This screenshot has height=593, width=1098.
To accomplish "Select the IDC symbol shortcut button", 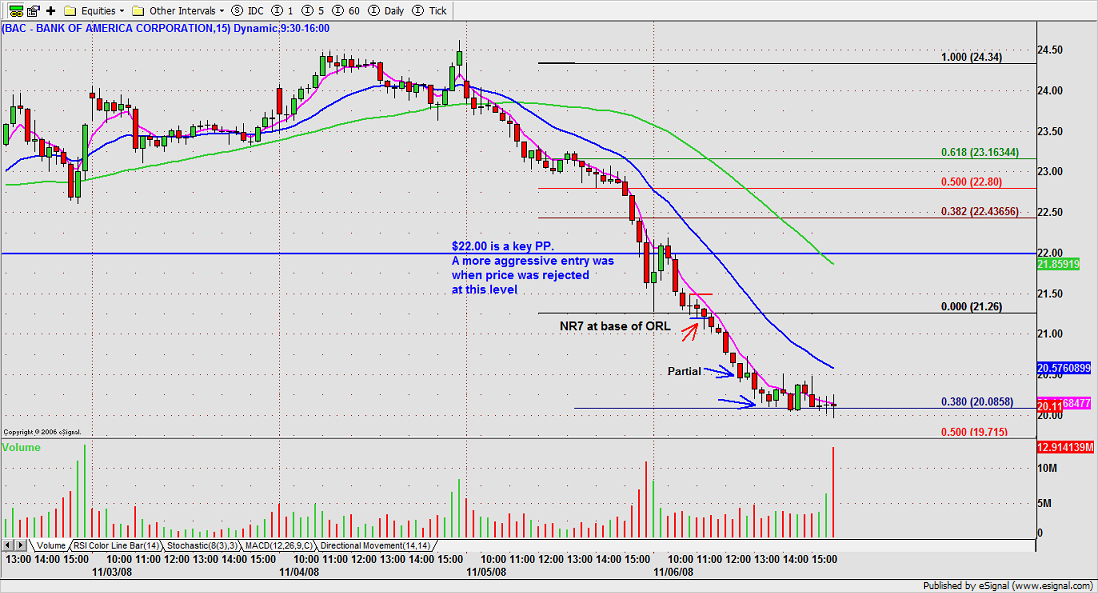I will click(247, 11).
